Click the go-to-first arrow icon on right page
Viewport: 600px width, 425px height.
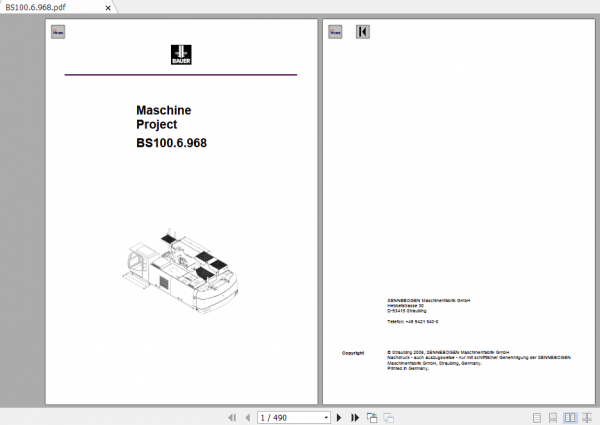click(x=363, y=32)
